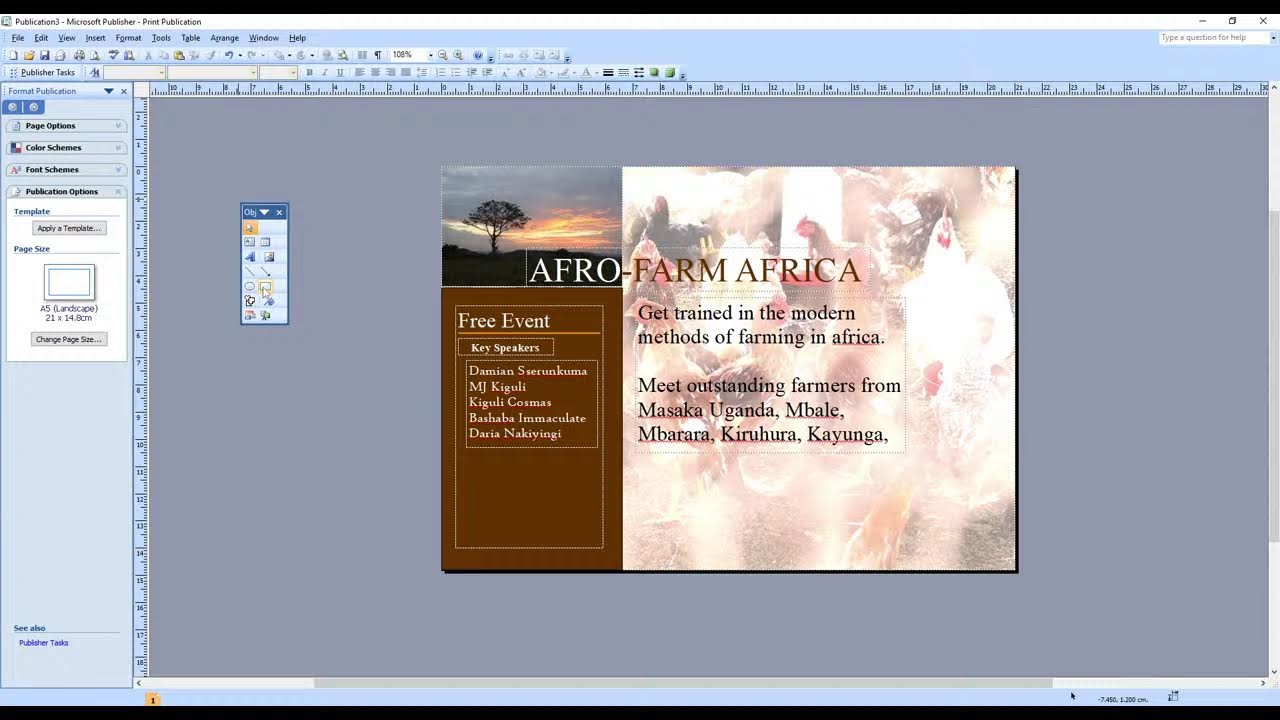Image resolution: width=1280 pixels, height=720 pixels.
Task: Click the 3-D Style icon
Action: point(670,72)
